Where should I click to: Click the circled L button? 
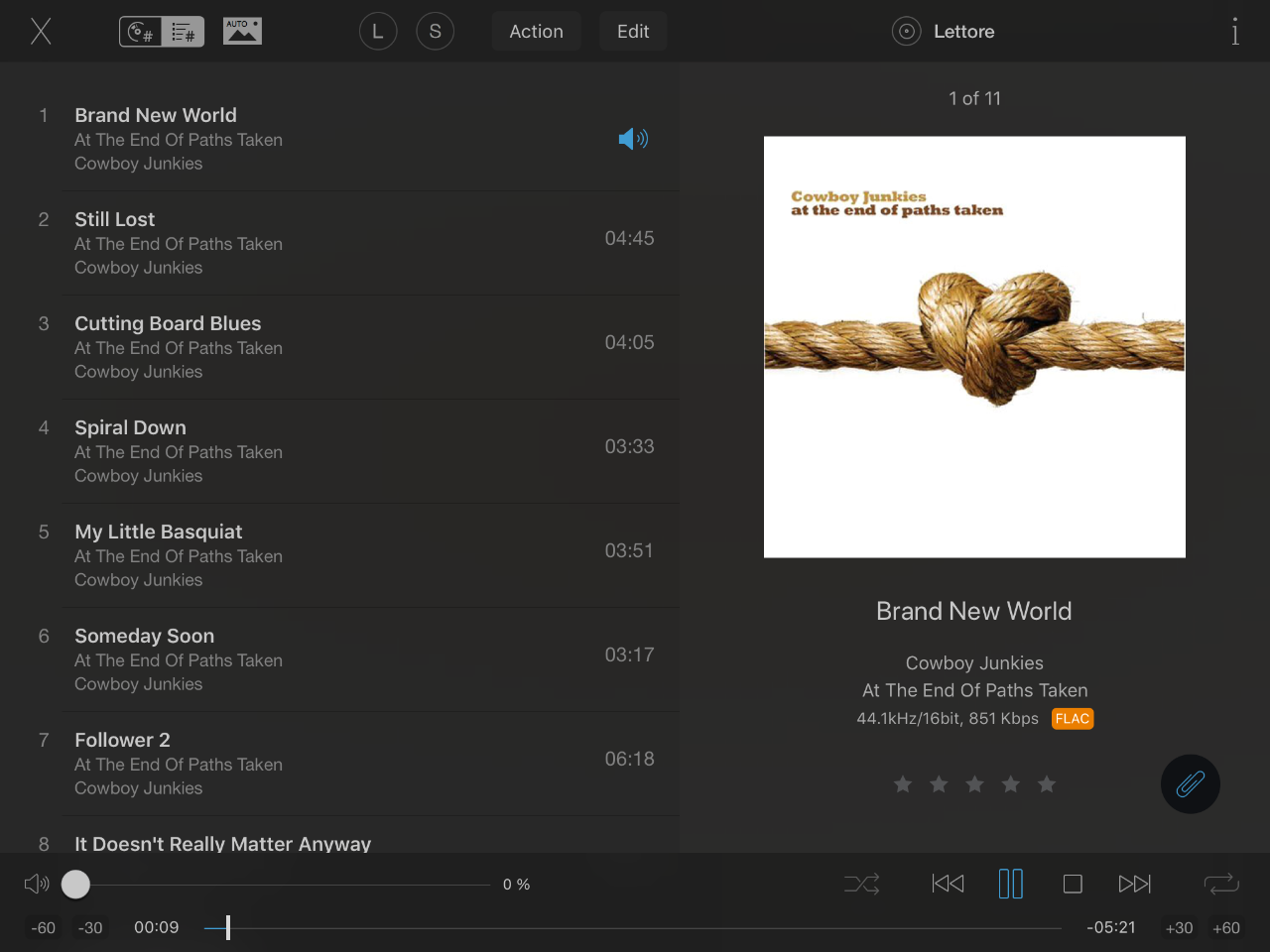pos(378,32)
